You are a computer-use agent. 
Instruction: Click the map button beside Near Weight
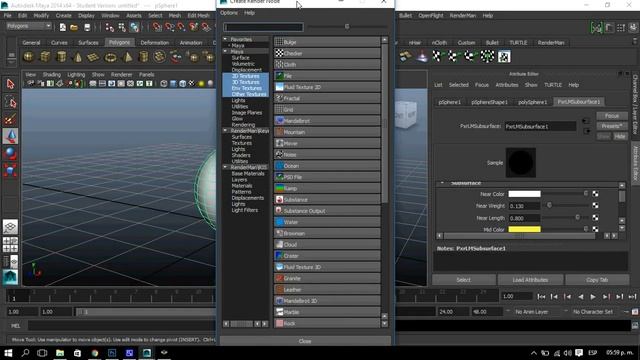(x=596, y=206)
